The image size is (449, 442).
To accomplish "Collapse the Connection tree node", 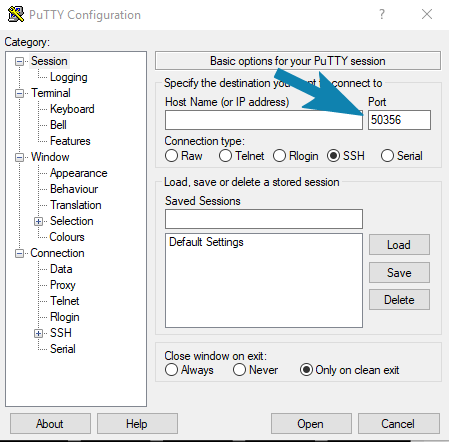I will [x=20, y=253].
